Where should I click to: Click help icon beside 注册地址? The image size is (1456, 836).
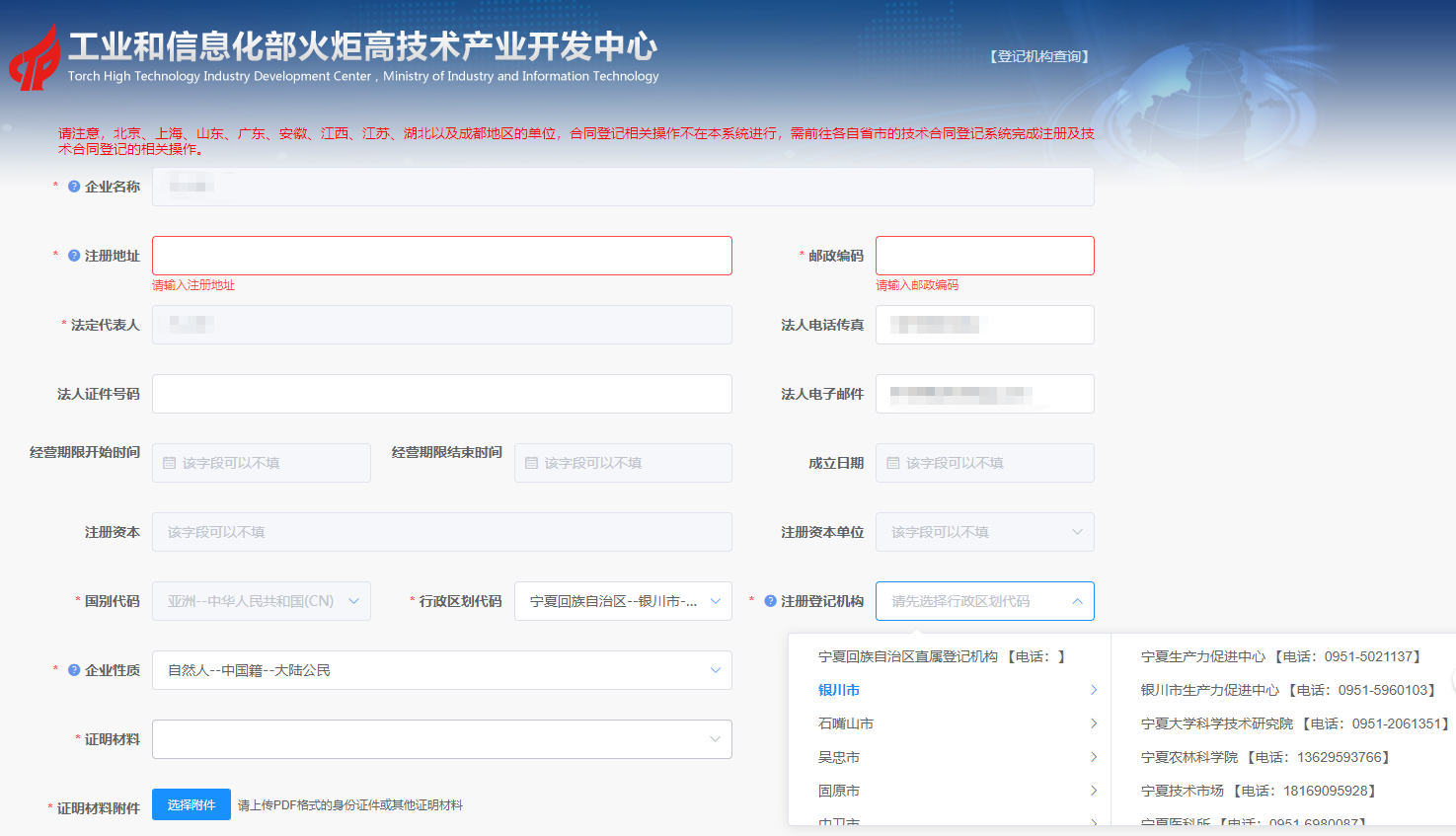[74, 256]
